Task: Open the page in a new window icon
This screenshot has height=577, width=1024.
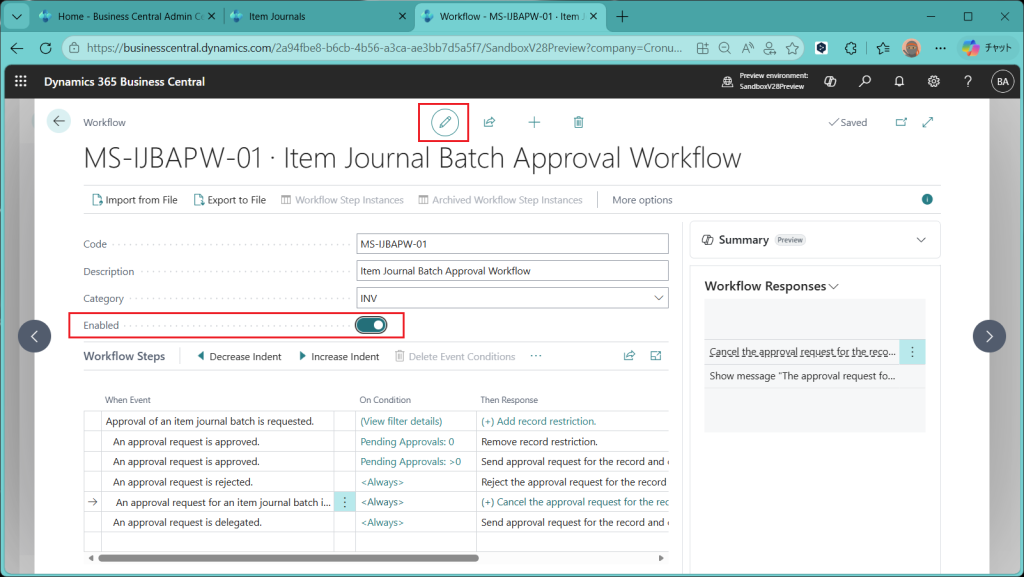Action: (x=901, y=122)
